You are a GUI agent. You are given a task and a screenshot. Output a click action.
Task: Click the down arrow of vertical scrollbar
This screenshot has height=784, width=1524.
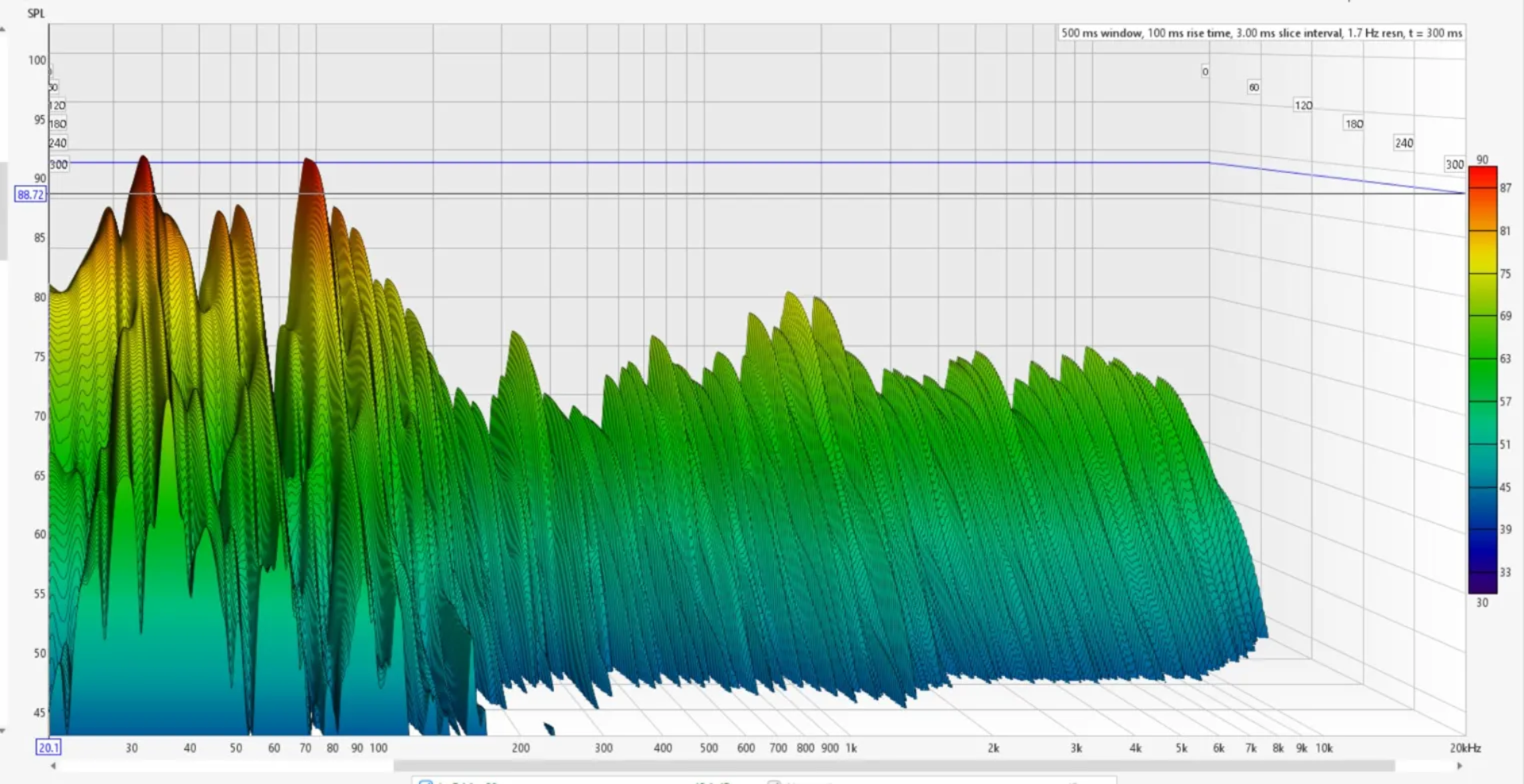tap(3, 731)
